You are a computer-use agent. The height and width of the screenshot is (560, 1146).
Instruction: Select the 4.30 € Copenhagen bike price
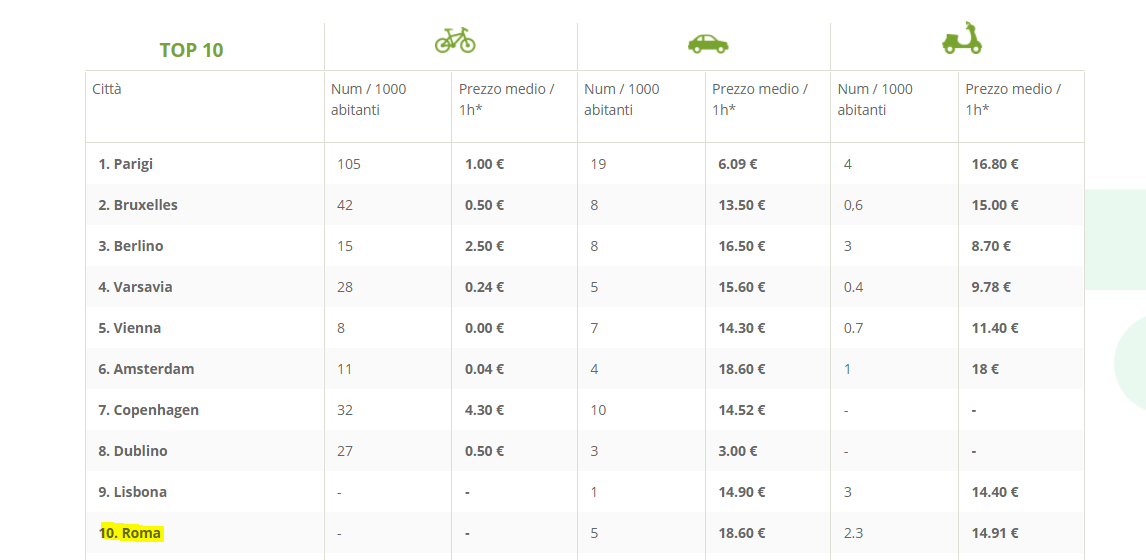tap(485, 410)
